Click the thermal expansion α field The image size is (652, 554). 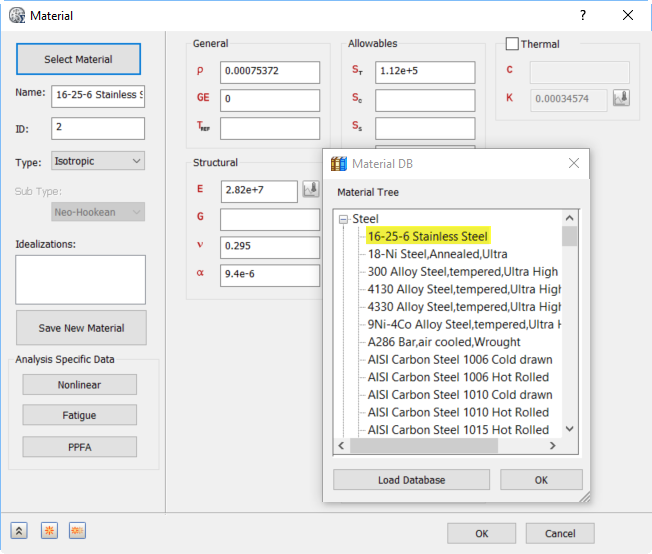point(270,275)
